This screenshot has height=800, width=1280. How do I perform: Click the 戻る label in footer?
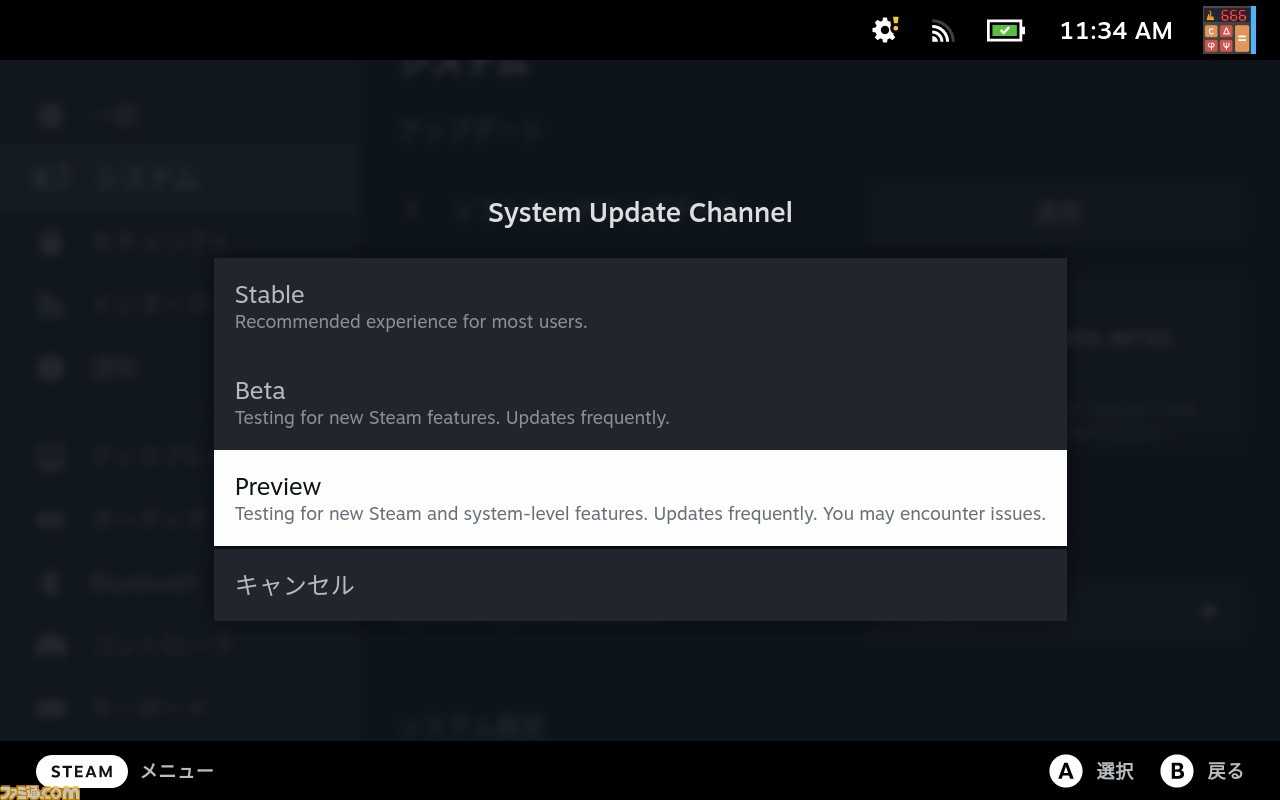(1226, 771)
